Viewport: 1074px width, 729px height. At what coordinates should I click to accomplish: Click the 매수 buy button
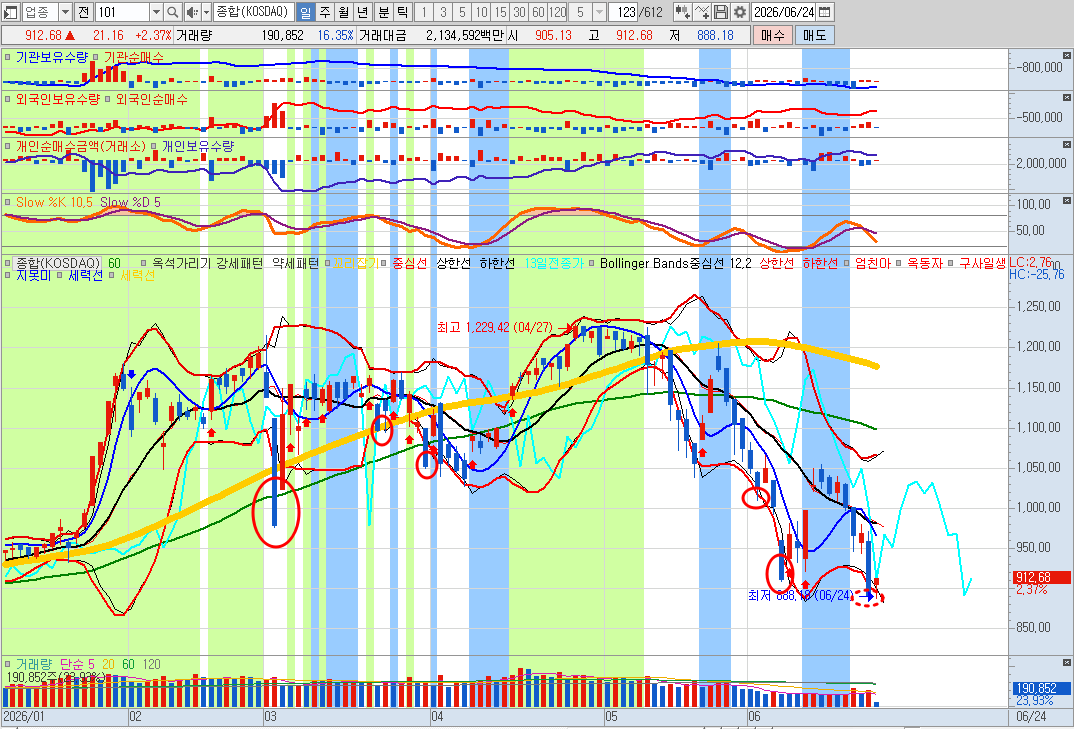coord(773,35)
